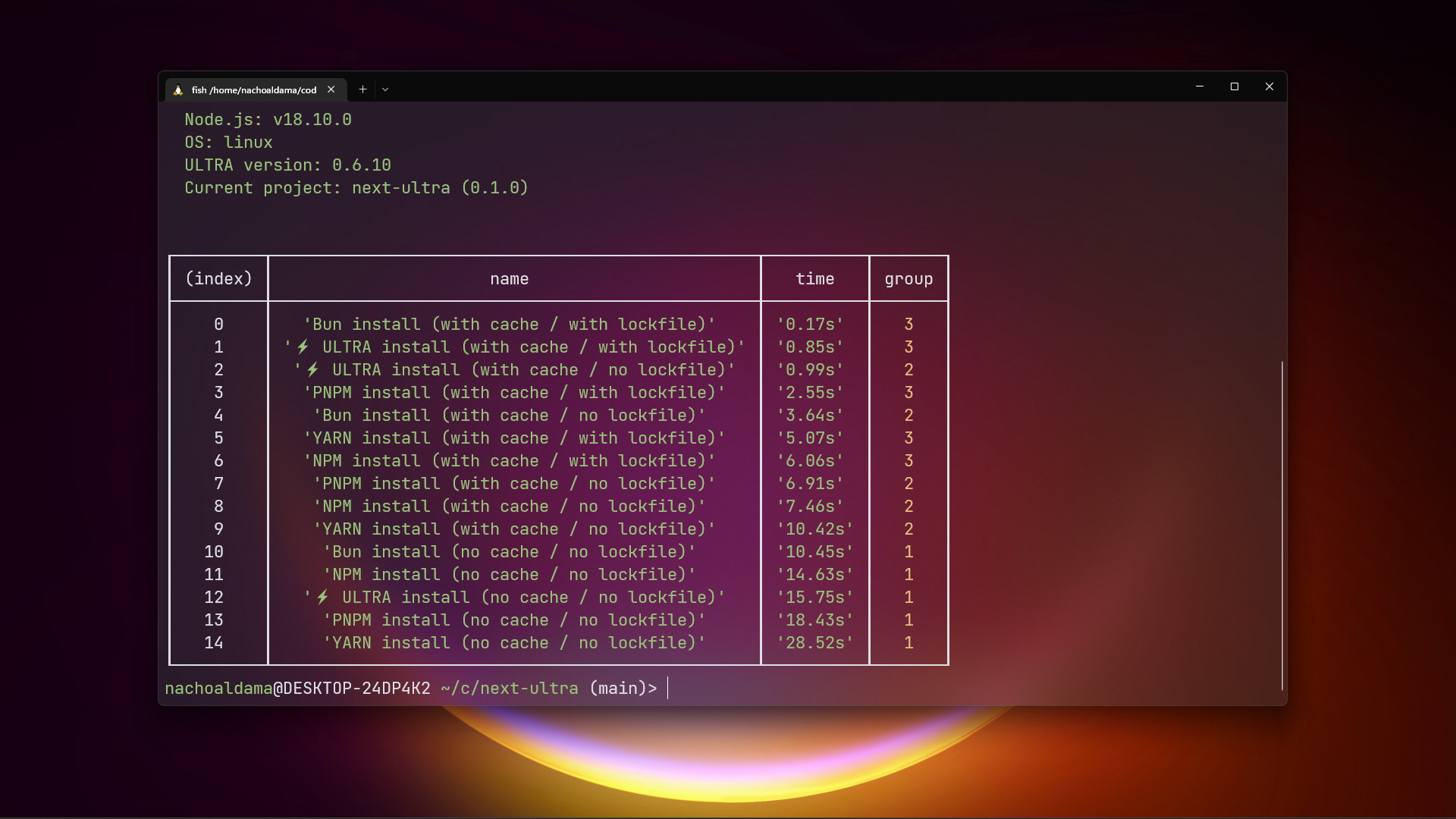
Task: Click the Linux penguin icon in tab
Action: coord(178,90)
